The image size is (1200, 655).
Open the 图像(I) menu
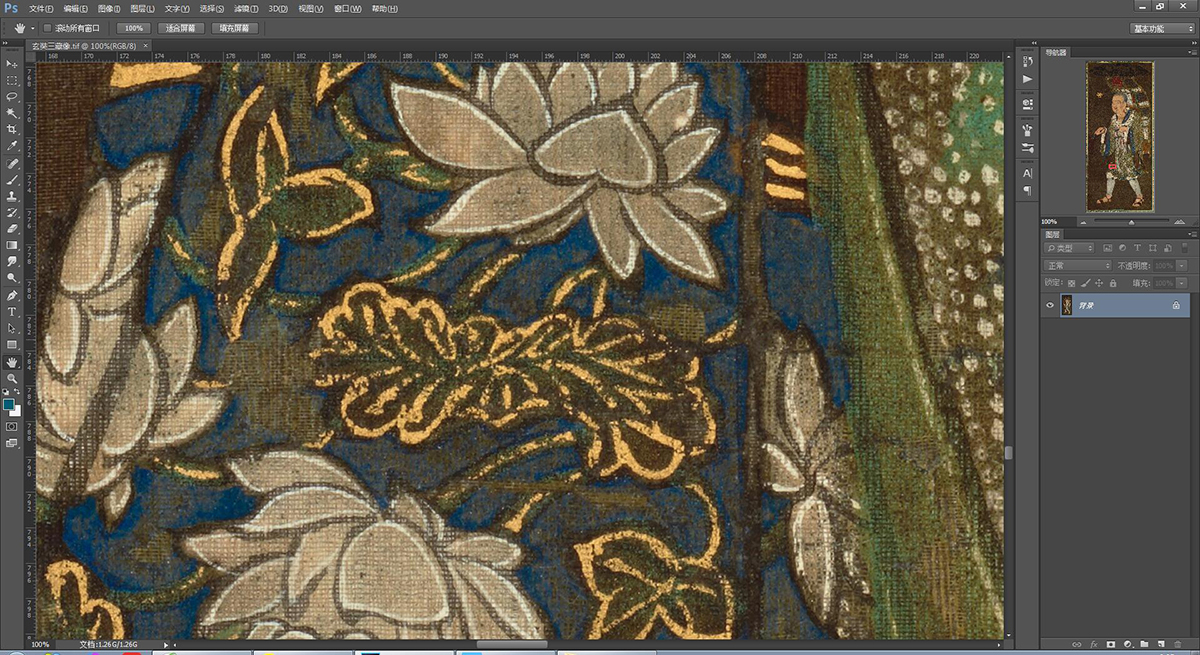point(109,8)
